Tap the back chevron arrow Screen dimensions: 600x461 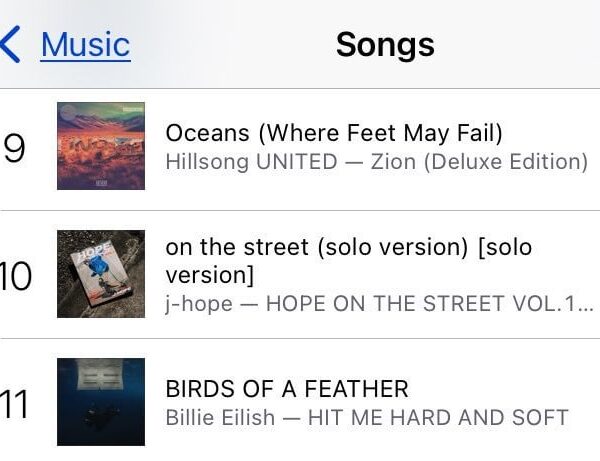coord(10,44)
